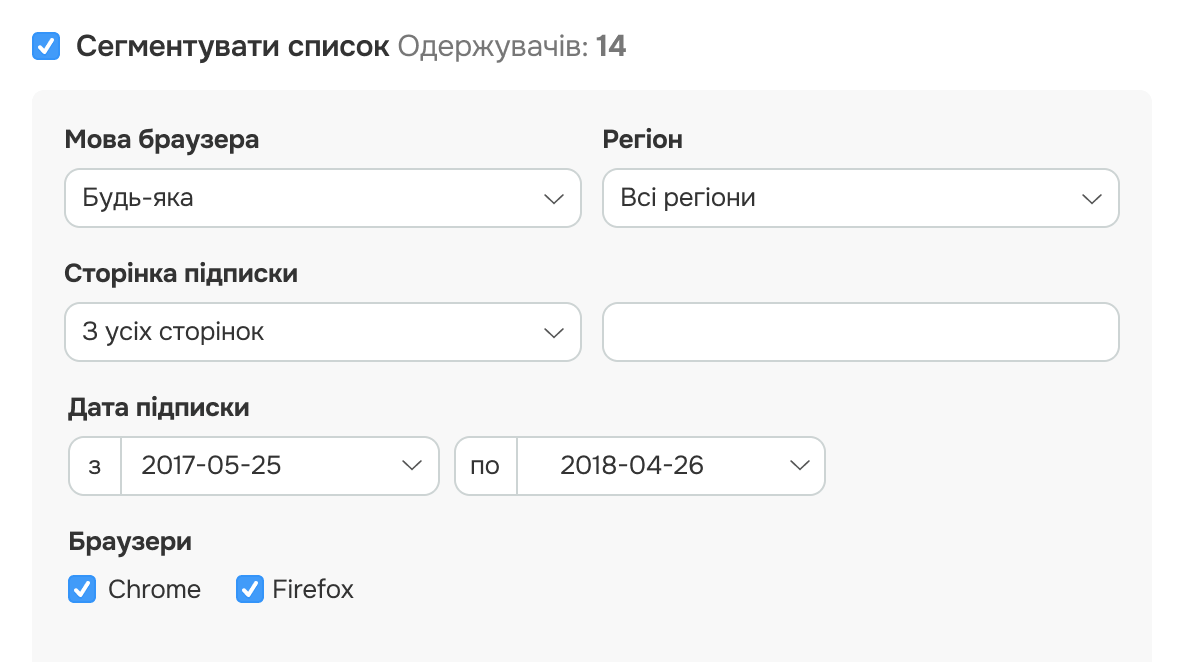Open the Регіон dropdown showing Всі регіони

point(860,198)
